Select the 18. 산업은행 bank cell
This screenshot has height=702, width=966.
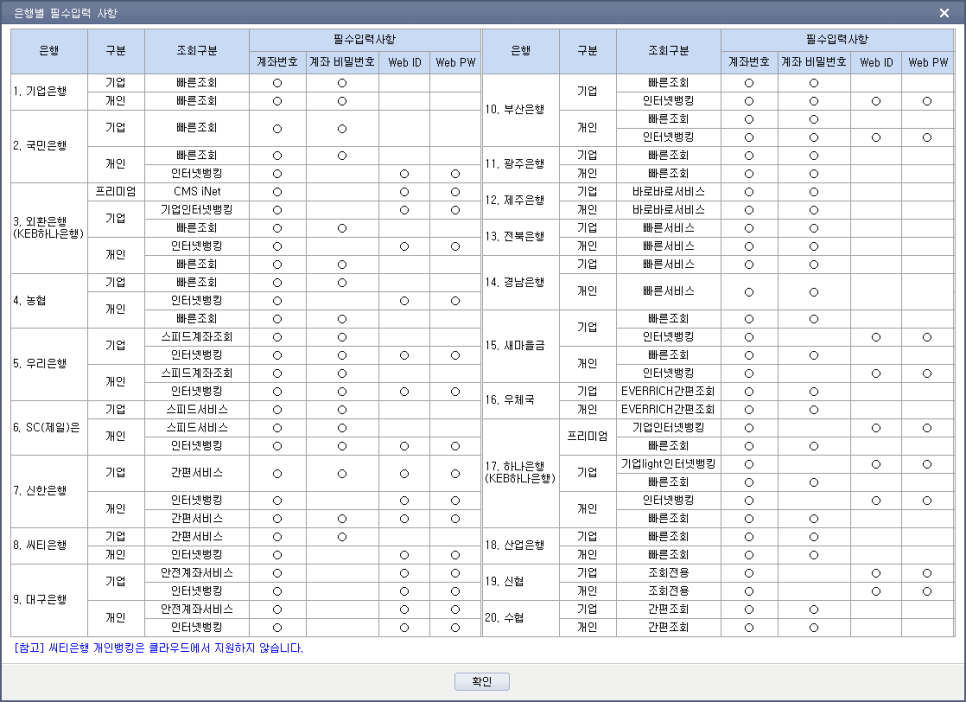click(521, 545)
